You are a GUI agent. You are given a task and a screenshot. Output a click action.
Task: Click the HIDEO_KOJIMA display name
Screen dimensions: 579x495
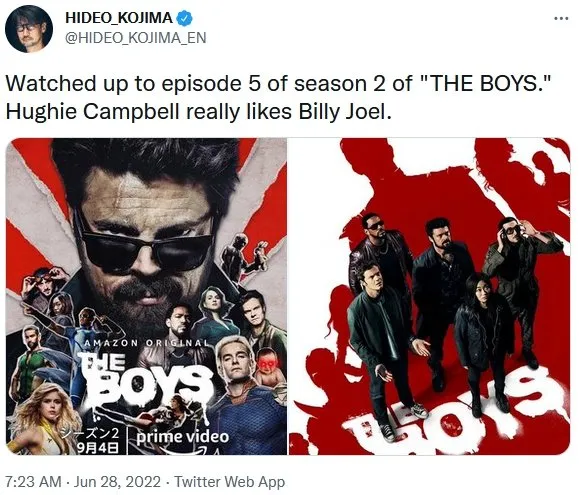(x=119, y=18)
